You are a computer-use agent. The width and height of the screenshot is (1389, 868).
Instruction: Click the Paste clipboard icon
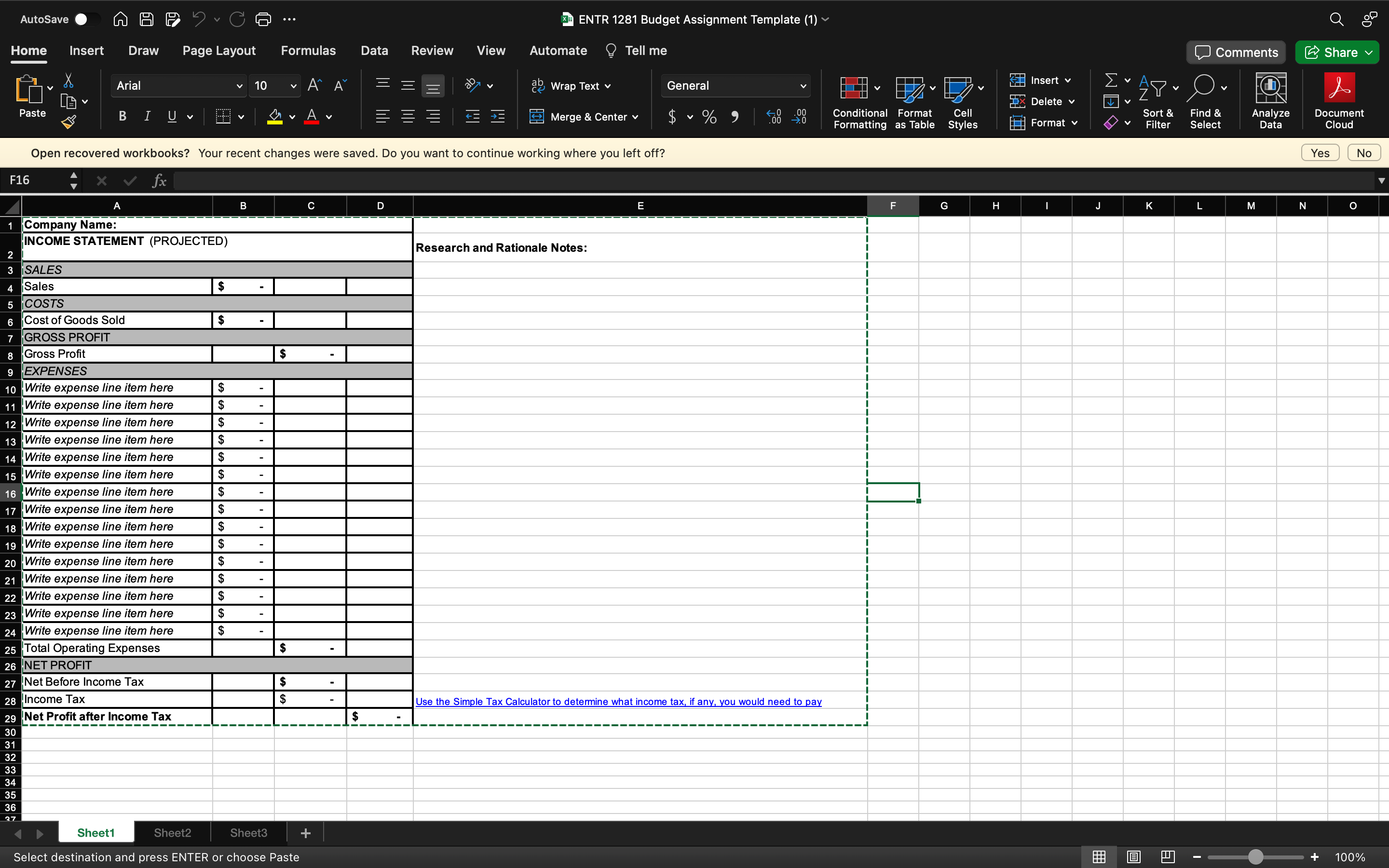click(x=28, y=90)
